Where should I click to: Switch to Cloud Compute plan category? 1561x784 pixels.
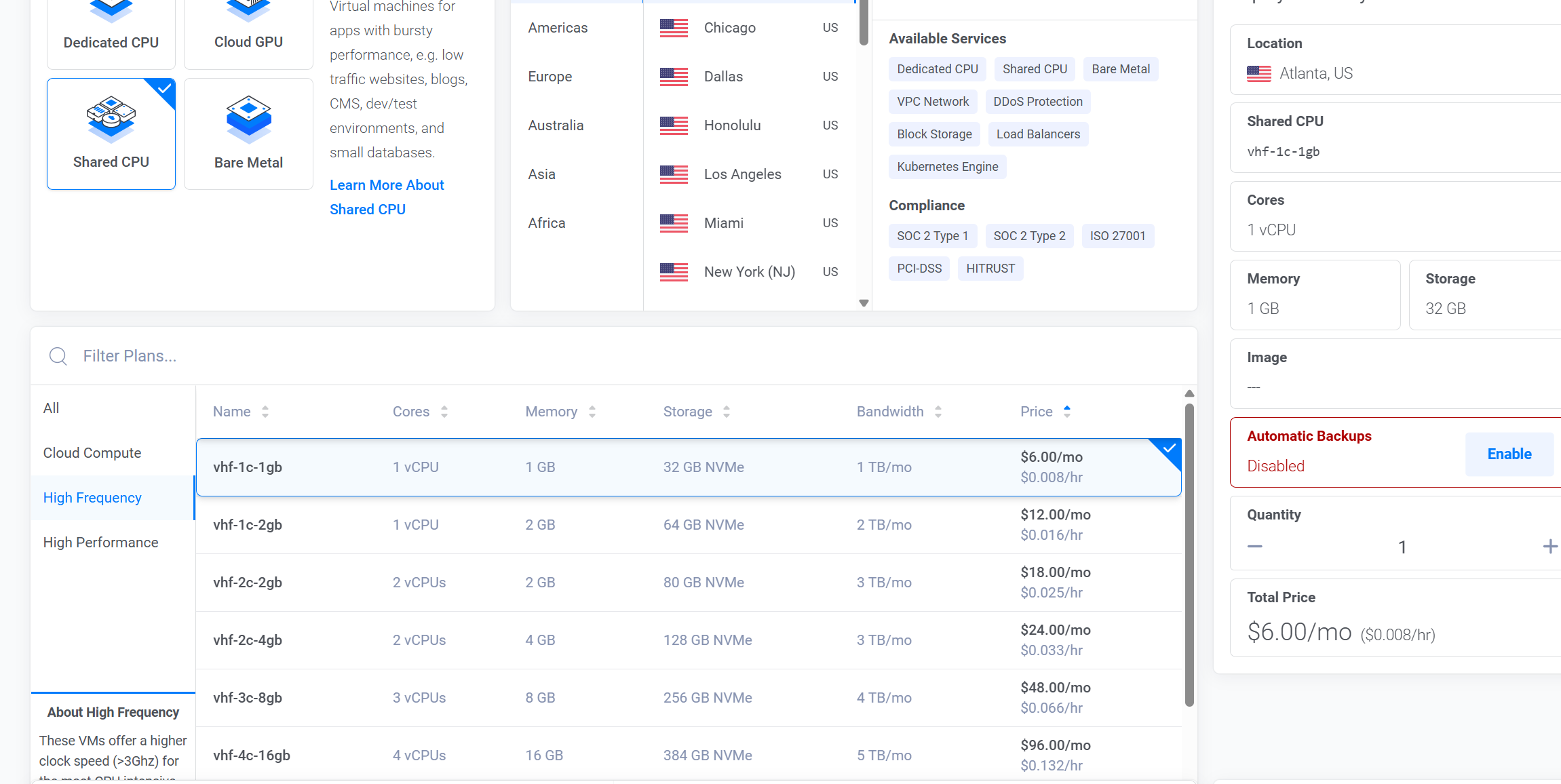(92, 453)
